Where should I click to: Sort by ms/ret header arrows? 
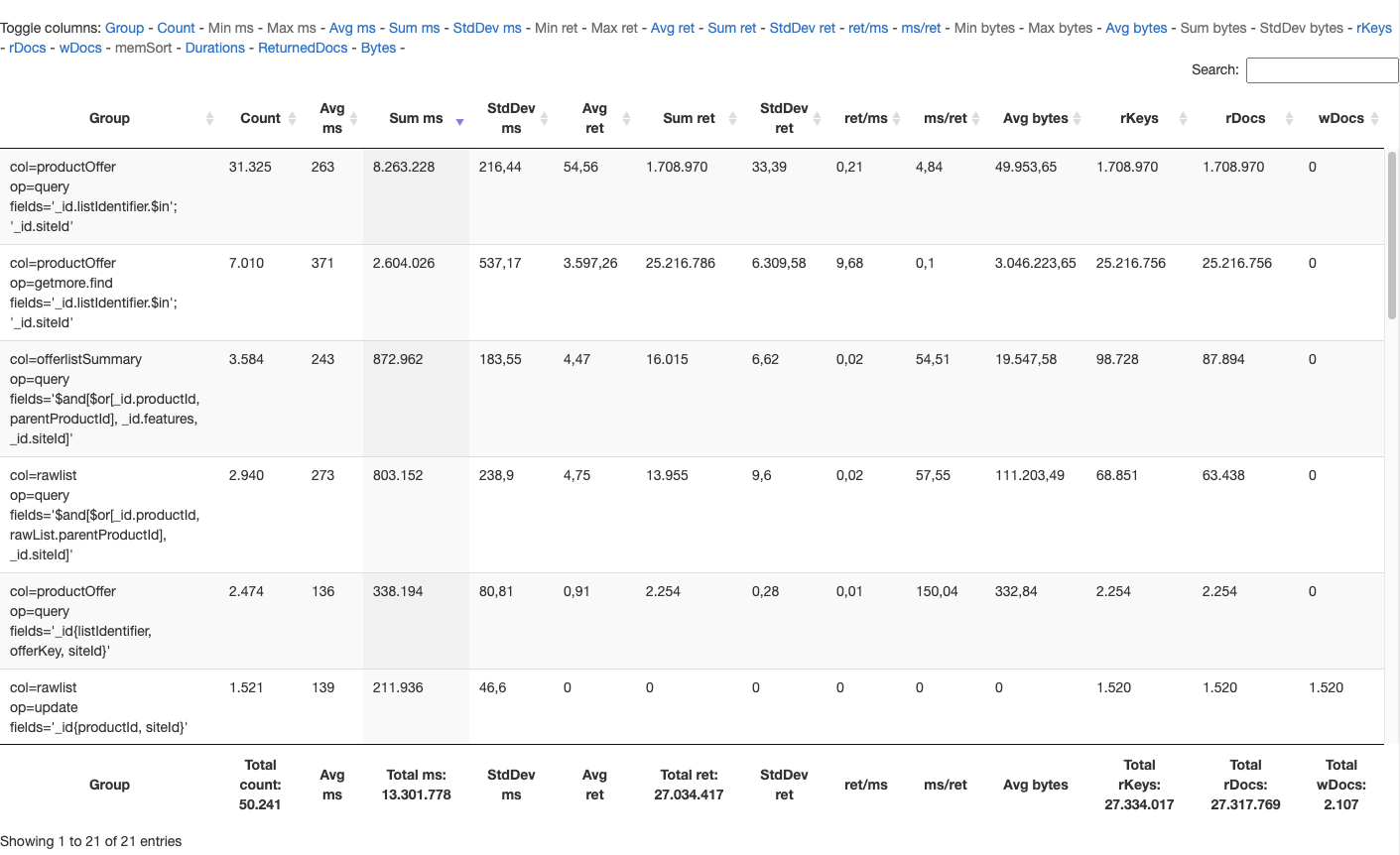[975, 118]
